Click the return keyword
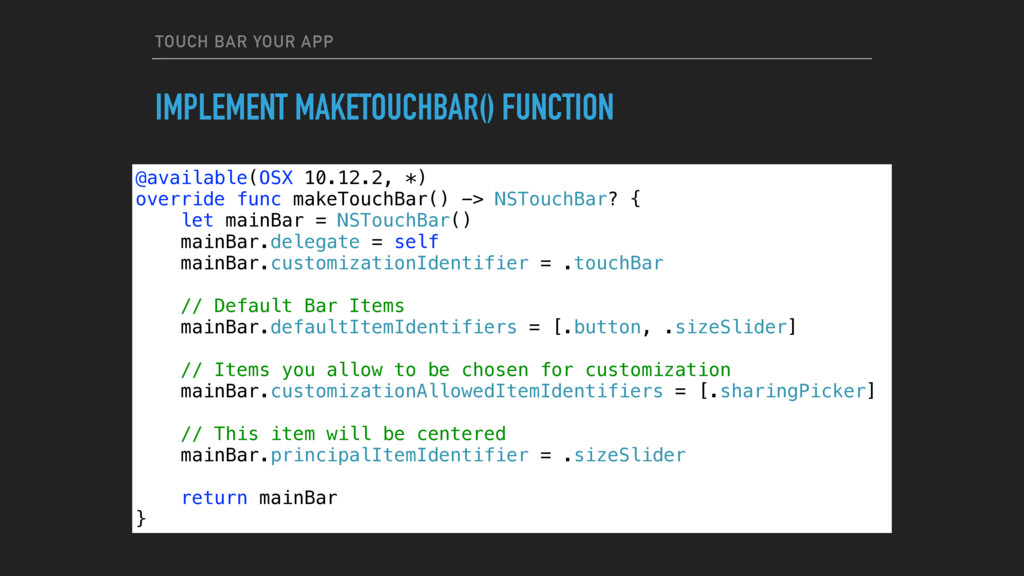The width and height of the screenshot is (1024, 576). click(214, 498)
